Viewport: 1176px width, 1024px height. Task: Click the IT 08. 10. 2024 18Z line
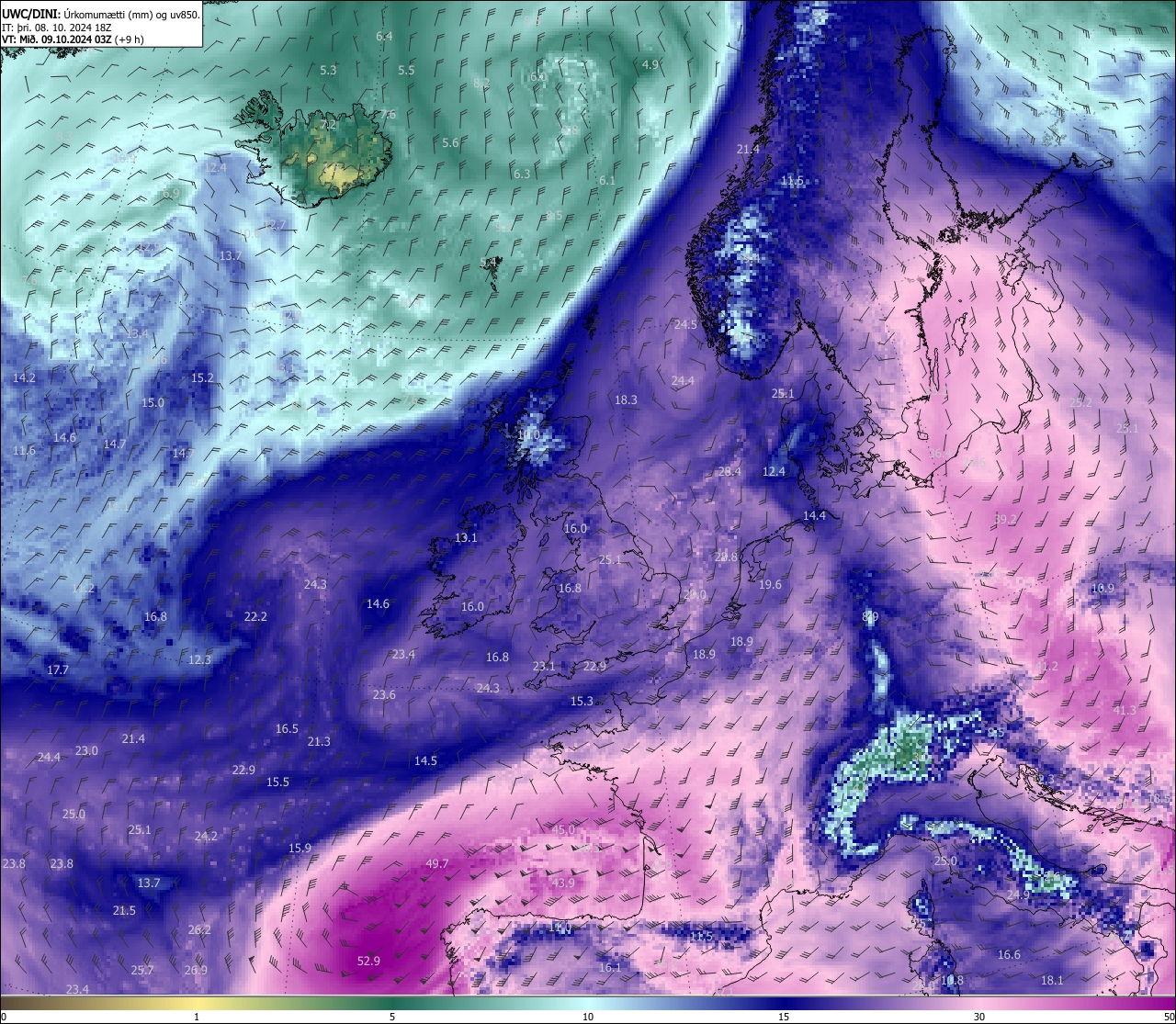tap(57, 27)
